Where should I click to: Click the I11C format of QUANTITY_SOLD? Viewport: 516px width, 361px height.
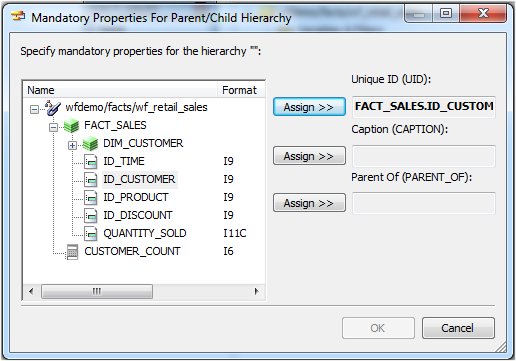pos(235,233)
